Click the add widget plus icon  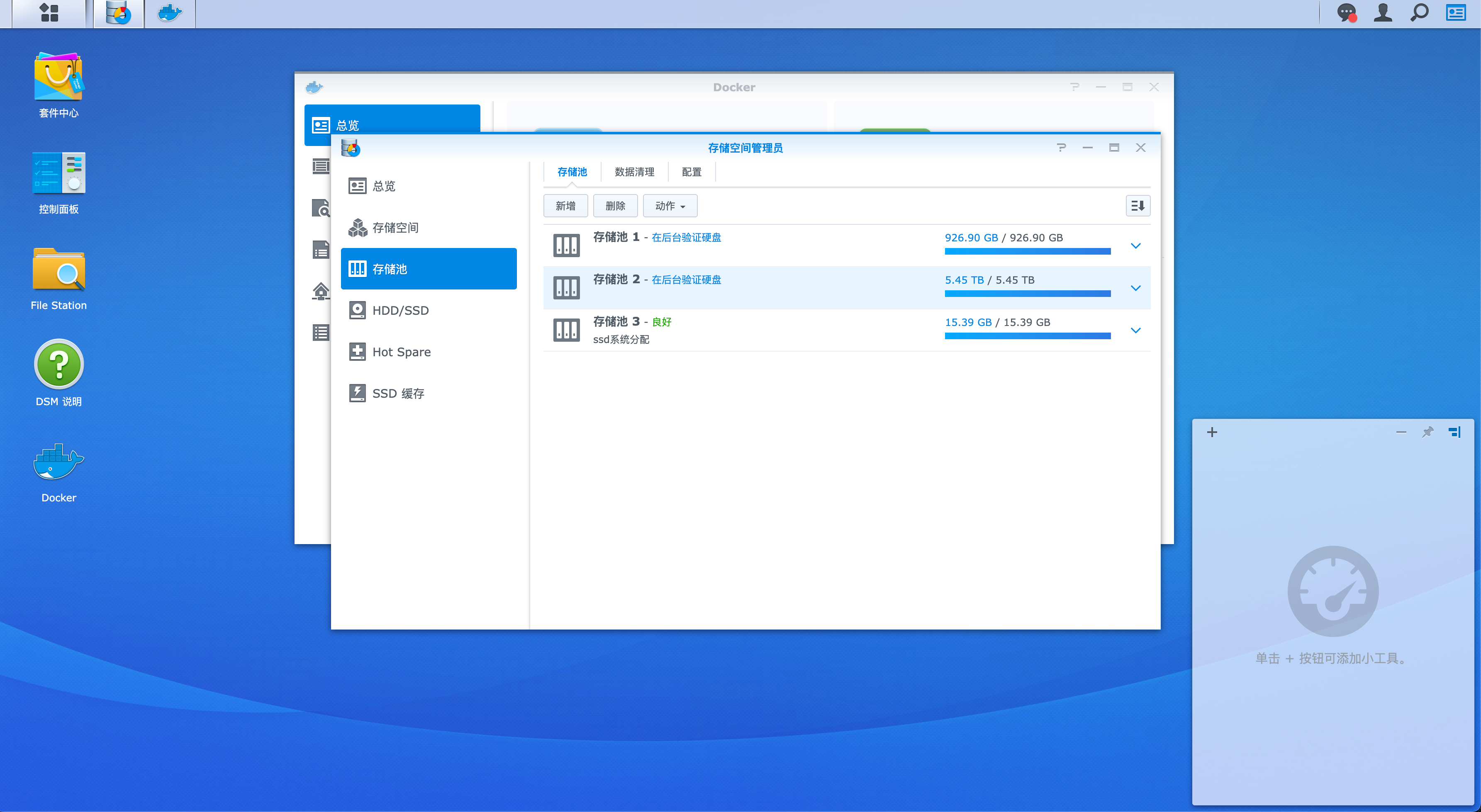(x=1212, y=432)
